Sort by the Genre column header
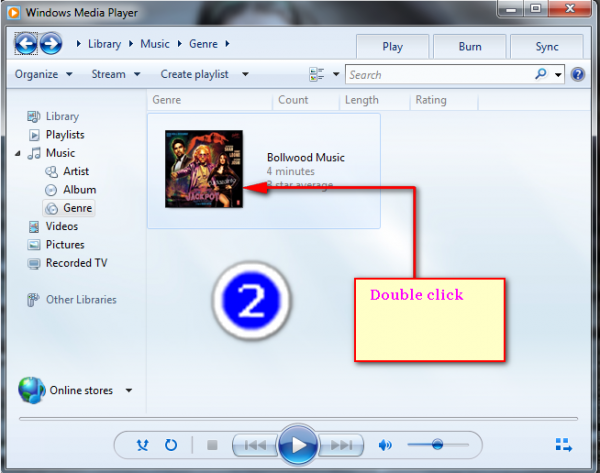The width and height of the screenshot is (600, 473). pos(210,100)
